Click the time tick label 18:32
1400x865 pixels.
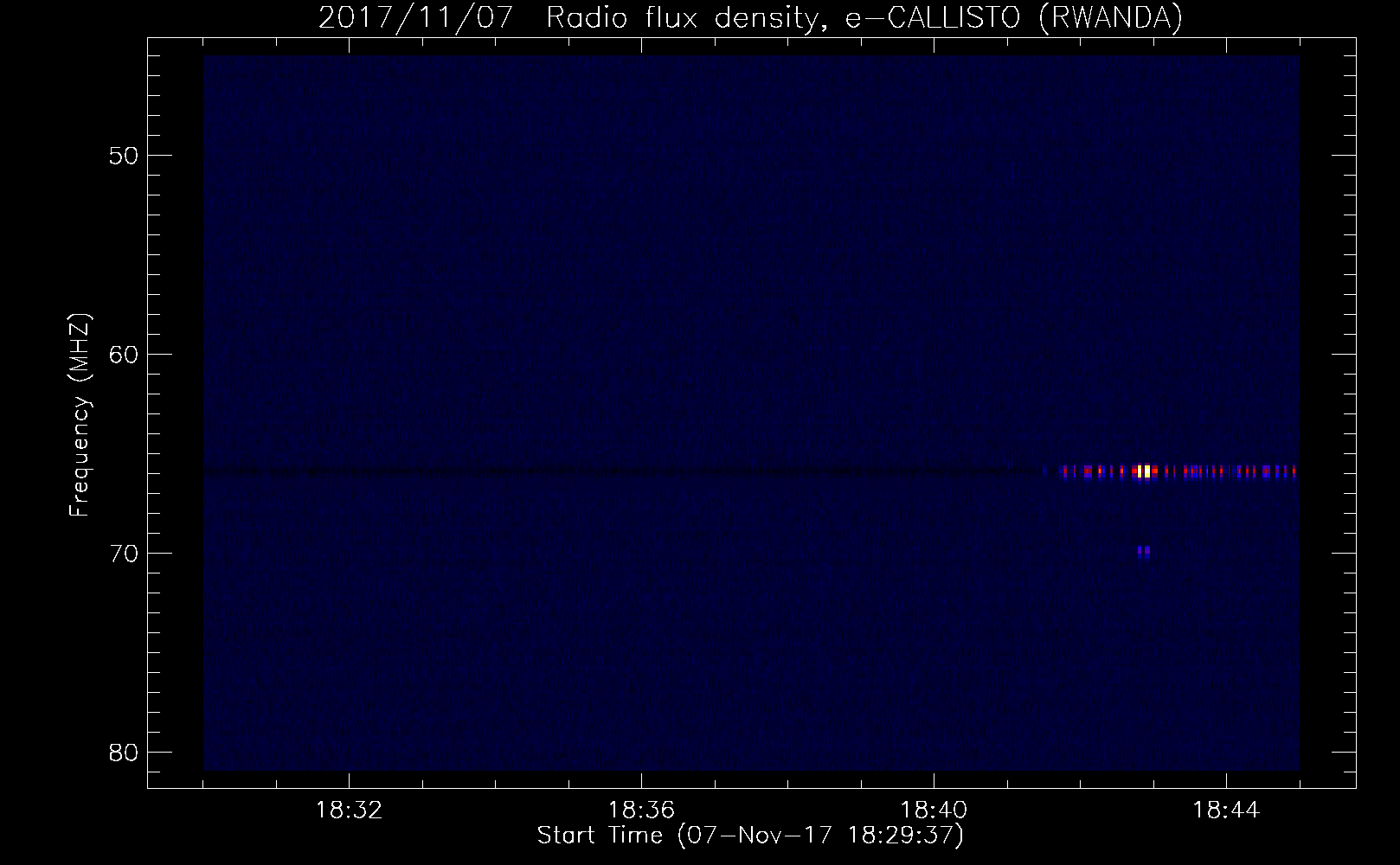(349, 811)
